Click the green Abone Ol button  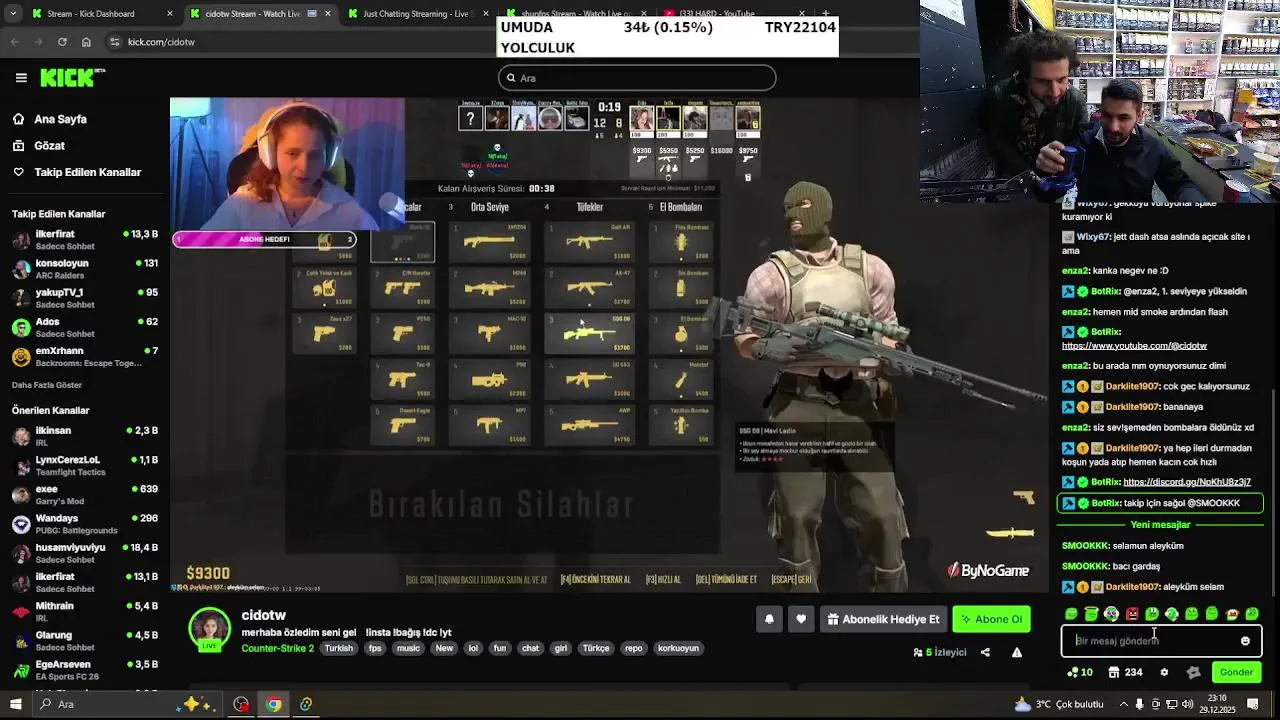click(991, 619)
